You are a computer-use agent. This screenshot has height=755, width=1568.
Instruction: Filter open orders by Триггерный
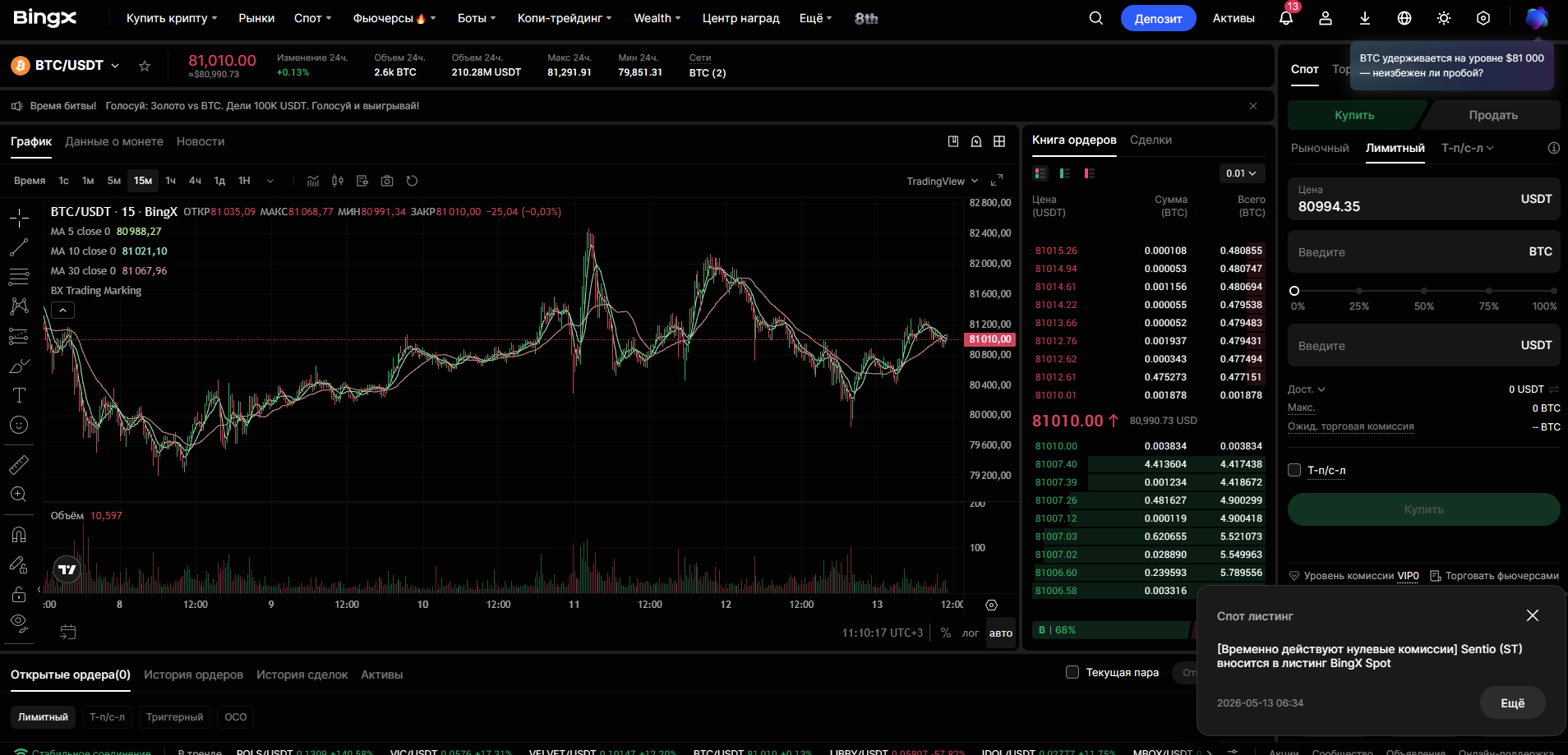pos(174,717)
